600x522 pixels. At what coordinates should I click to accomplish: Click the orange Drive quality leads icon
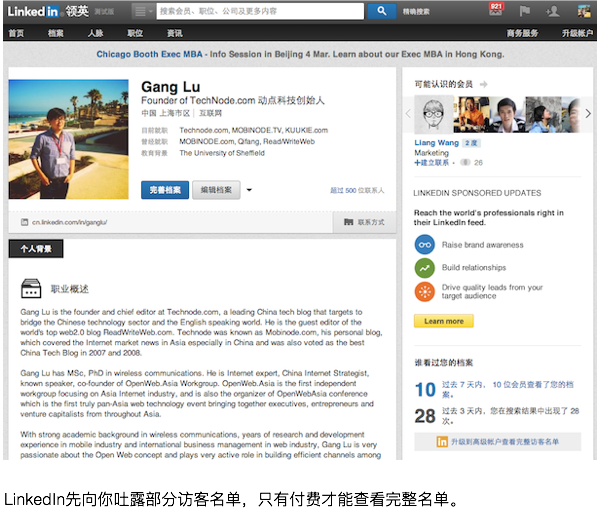(424, 291)
